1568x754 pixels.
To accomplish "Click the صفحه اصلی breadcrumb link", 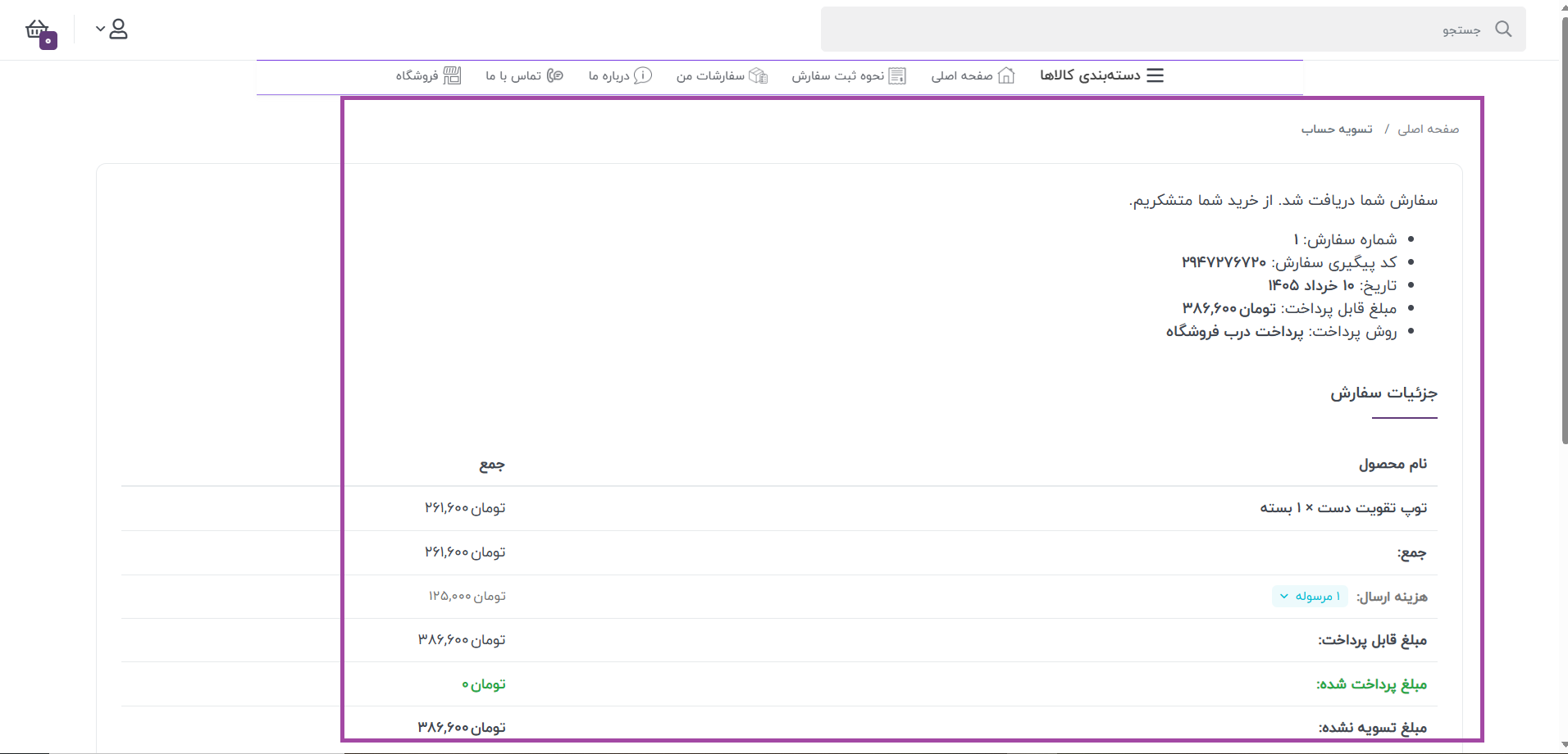I will (x=1428, y=129).
